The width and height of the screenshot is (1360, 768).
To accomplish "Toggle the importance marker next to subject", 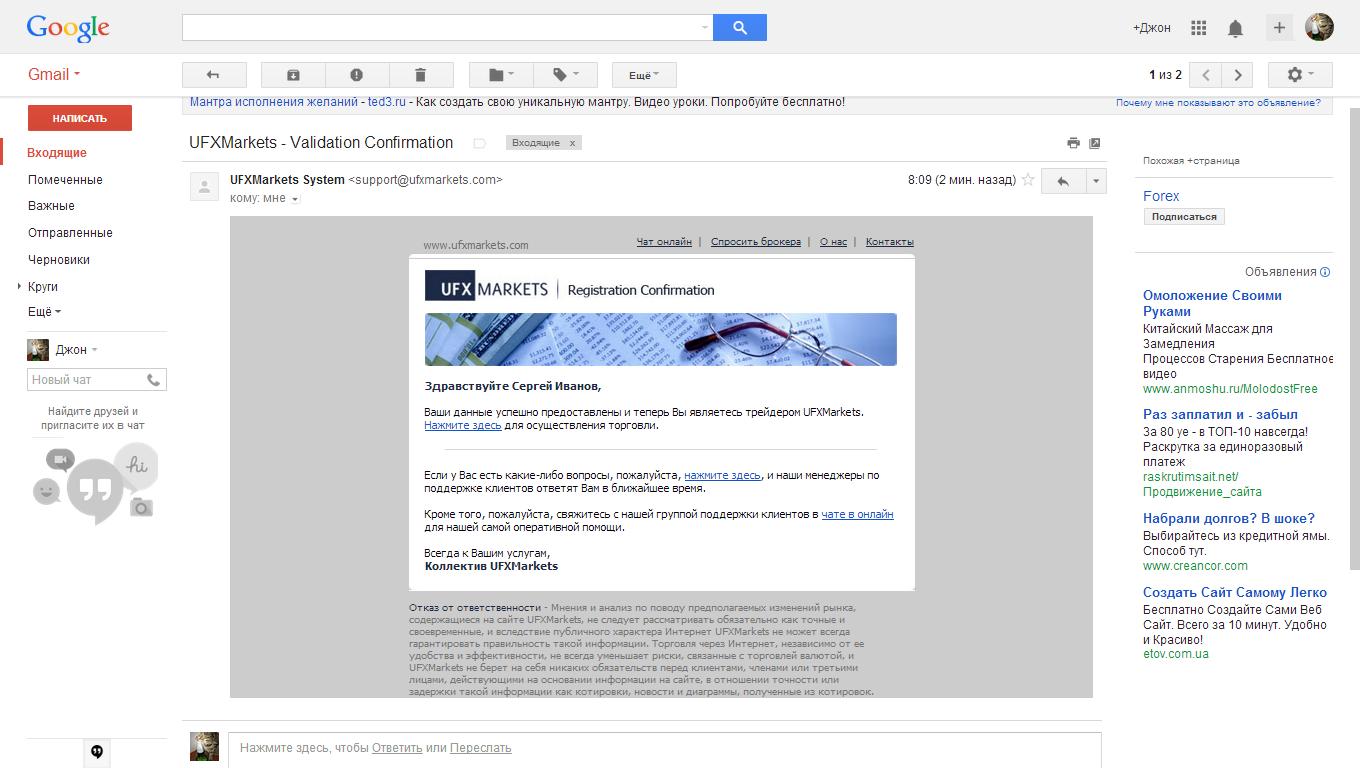I will click(x=479, y=143).
